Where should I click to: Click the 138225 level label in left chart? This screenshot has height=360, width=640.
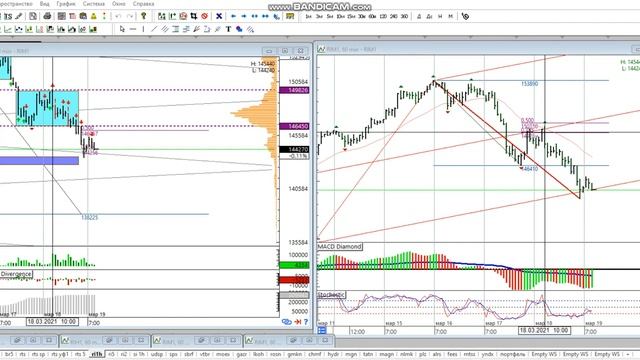coord(89,218)
